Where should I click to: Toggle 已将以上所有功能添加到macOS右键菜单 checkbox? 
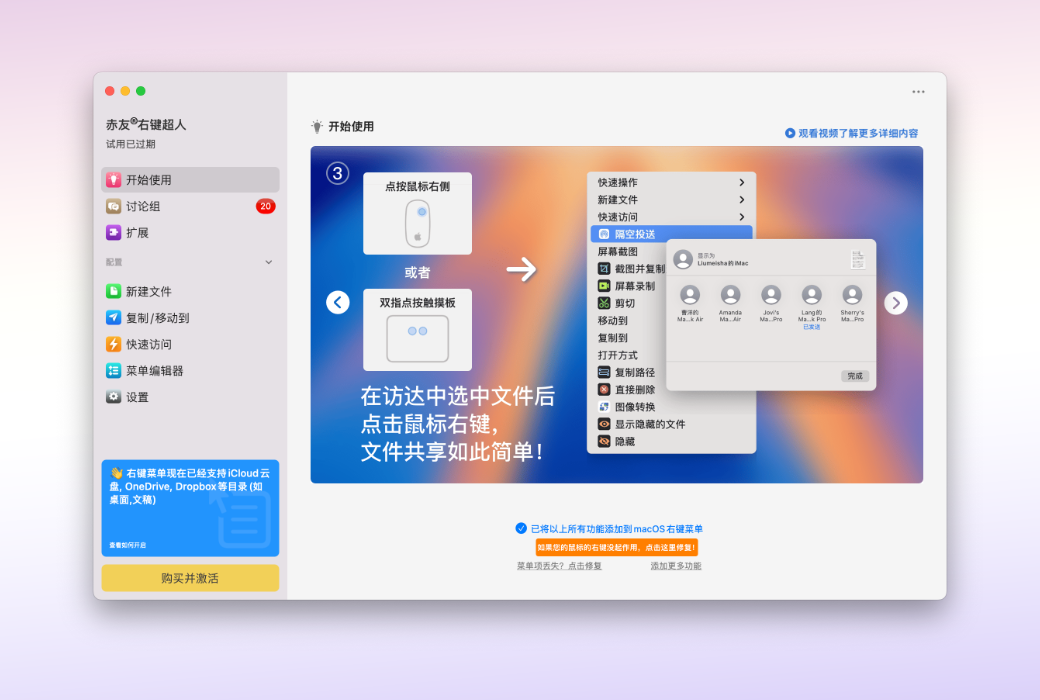(521, 529)
